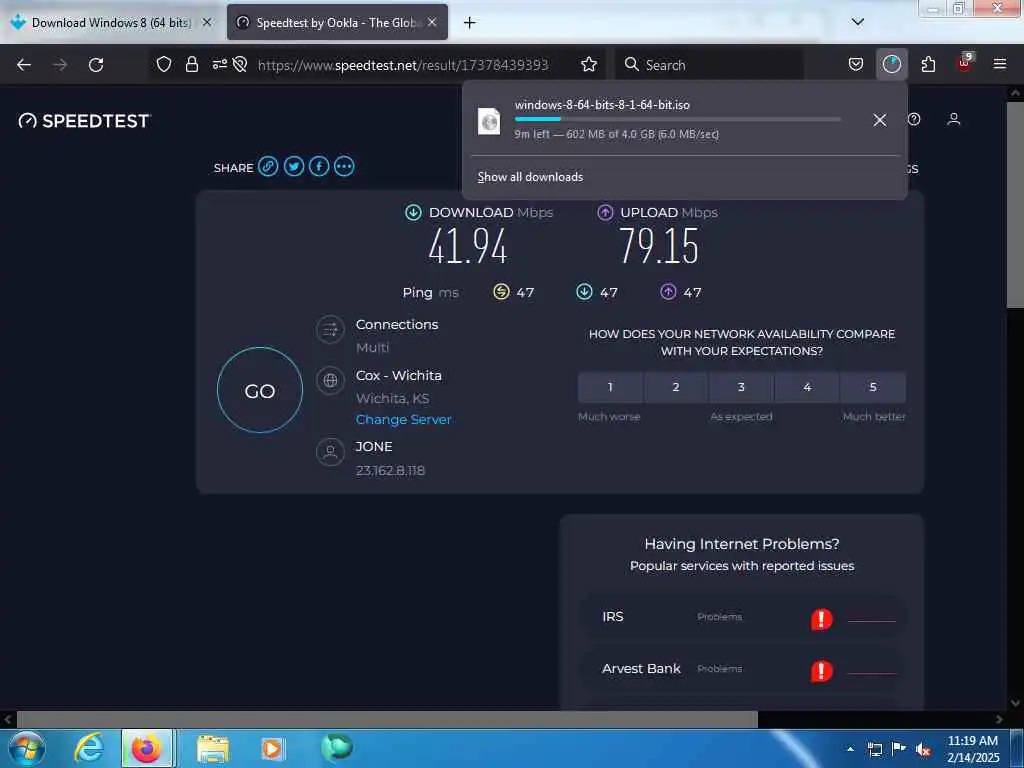Viewport: 1024px width, 768px height.
Task: Click the volume speaker tray icon
Action: (x=923, y=749)
